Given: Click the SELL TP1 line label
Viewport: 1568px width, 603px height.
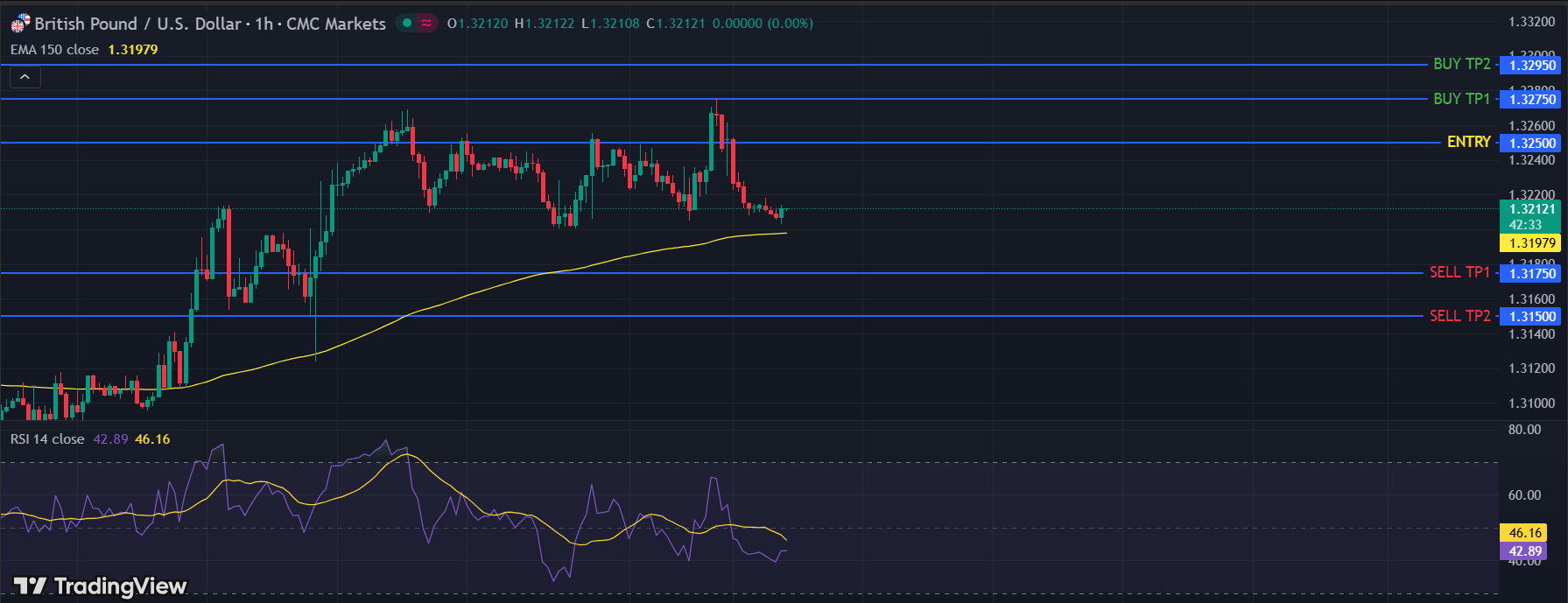Looking at the screenshot, I should point(1459,272).
